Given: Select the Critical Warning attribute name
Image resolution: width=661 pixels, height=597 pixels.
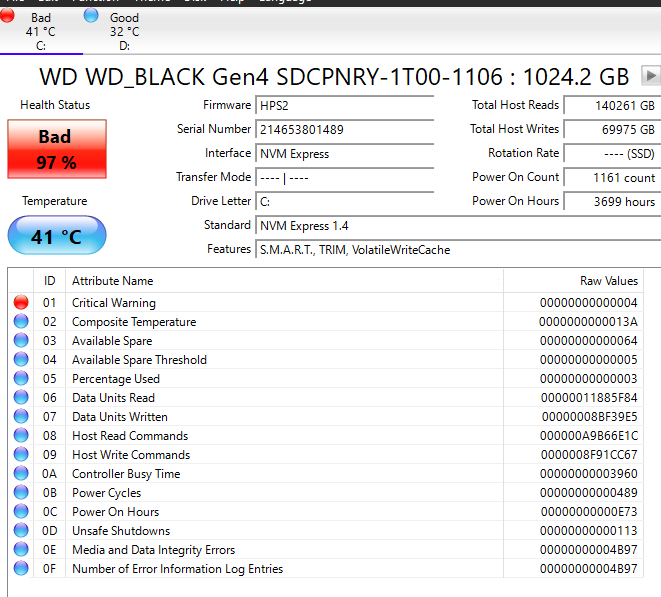Looking at the screenshot, I should click(x=114, y=303).
